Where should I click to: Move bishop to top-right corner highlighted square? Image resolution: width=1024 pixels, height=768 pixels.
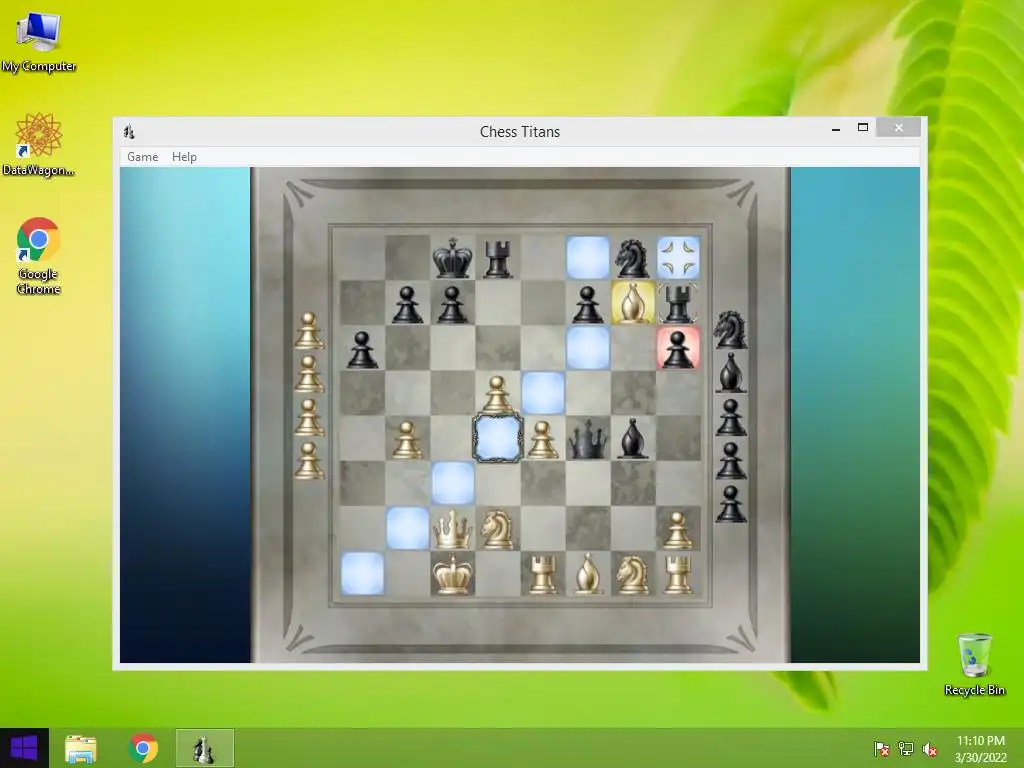[678, 257]
